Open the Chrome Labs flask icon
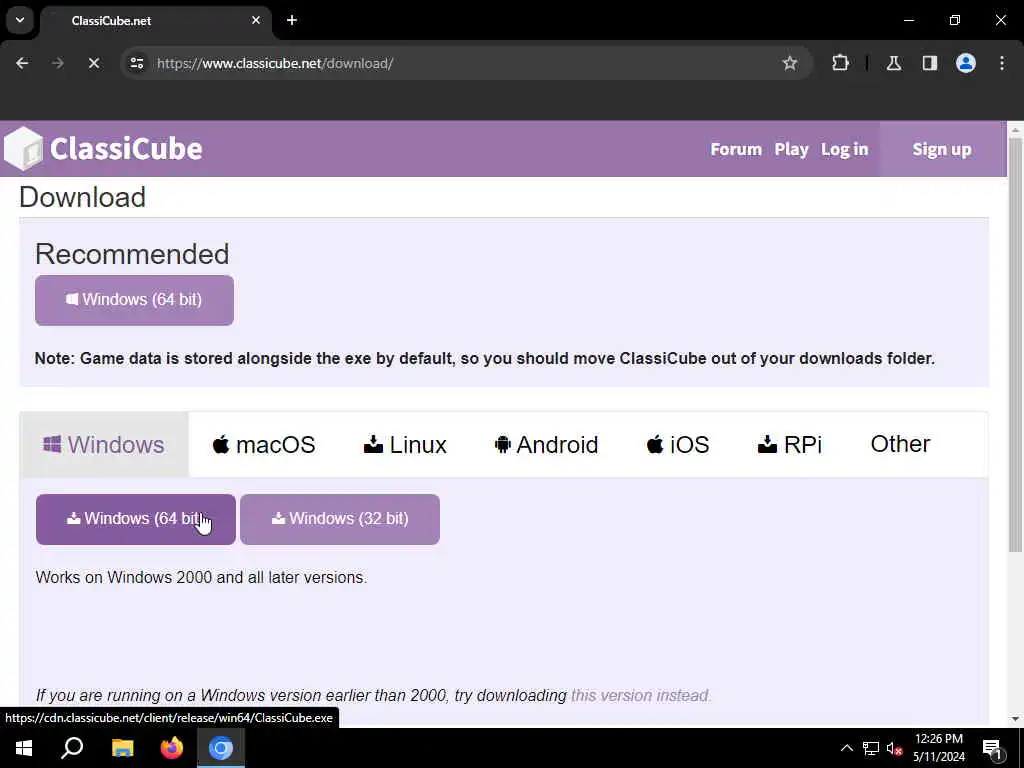The width and height of the screenshot is (1024, 768). point(894,63)
